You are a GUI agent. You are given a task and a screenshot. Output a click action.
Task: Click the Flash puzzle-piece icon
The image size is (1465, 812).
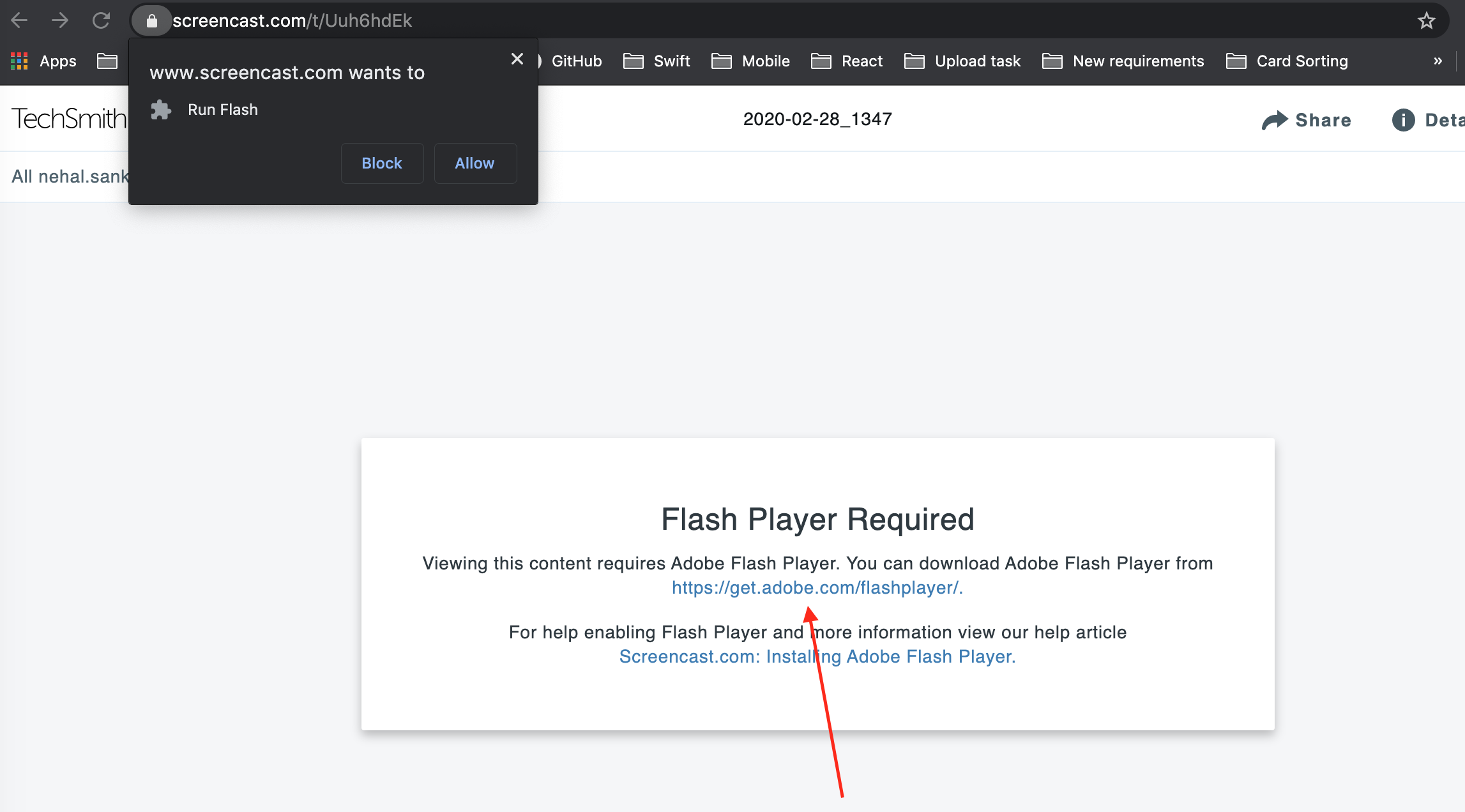[x=161, y=109]
